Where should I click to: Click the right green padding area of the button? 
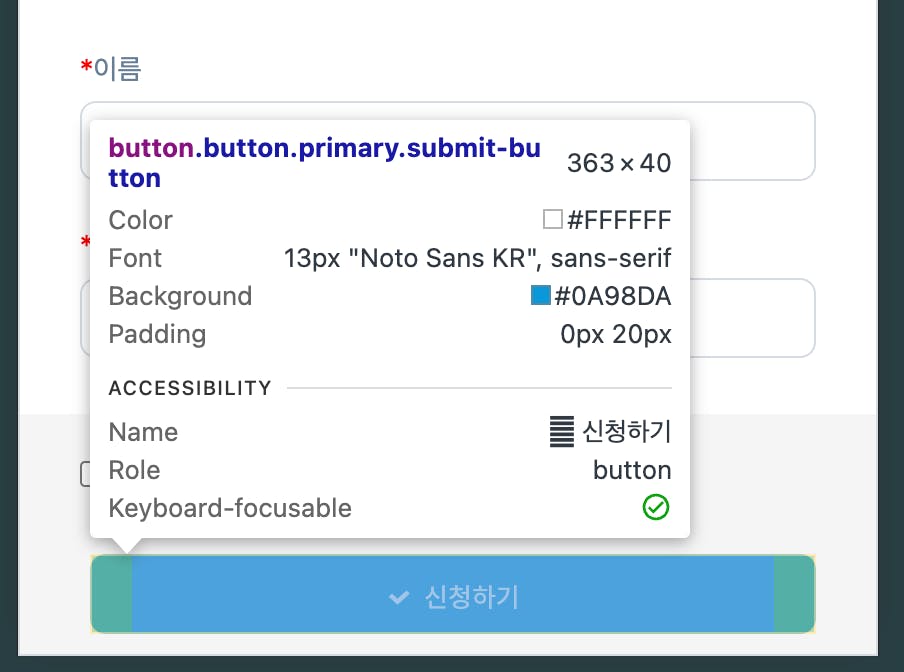794,594
